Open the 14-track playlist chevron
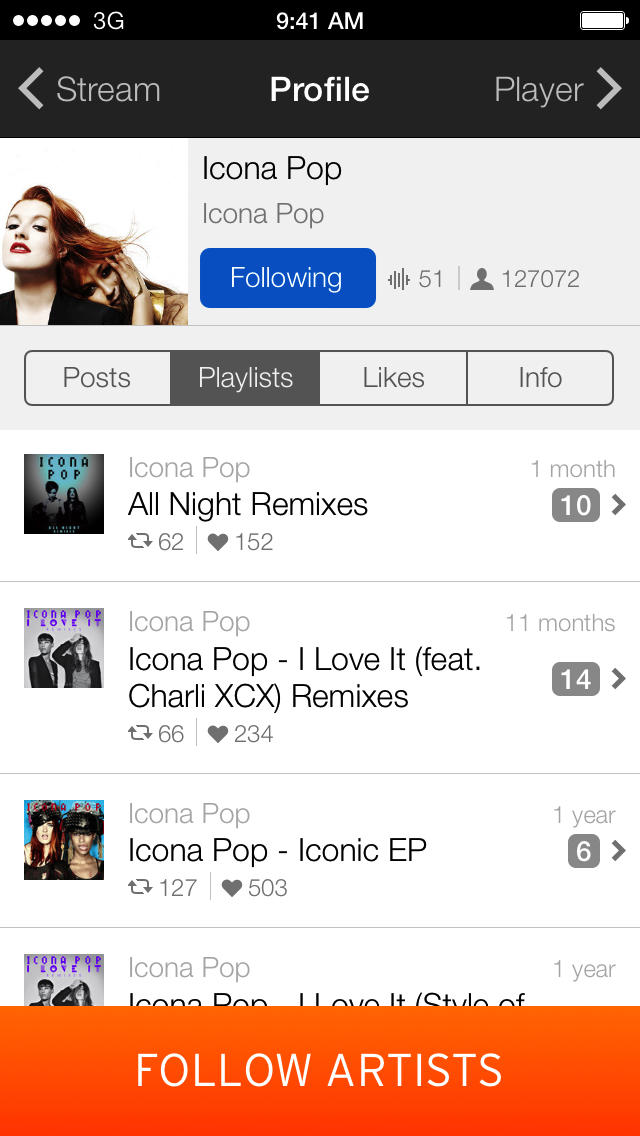This screenshot has height=1136, width=640. click(x=619, y=679)
